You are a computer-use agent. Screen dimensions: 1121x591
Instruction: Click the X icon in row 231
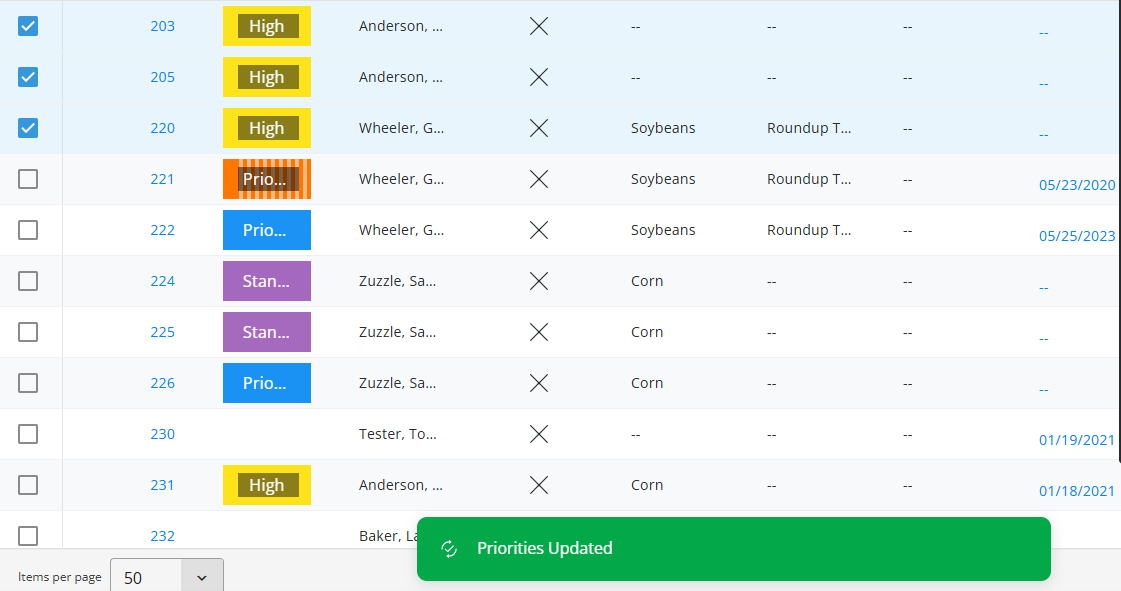(x=539, y=485)
